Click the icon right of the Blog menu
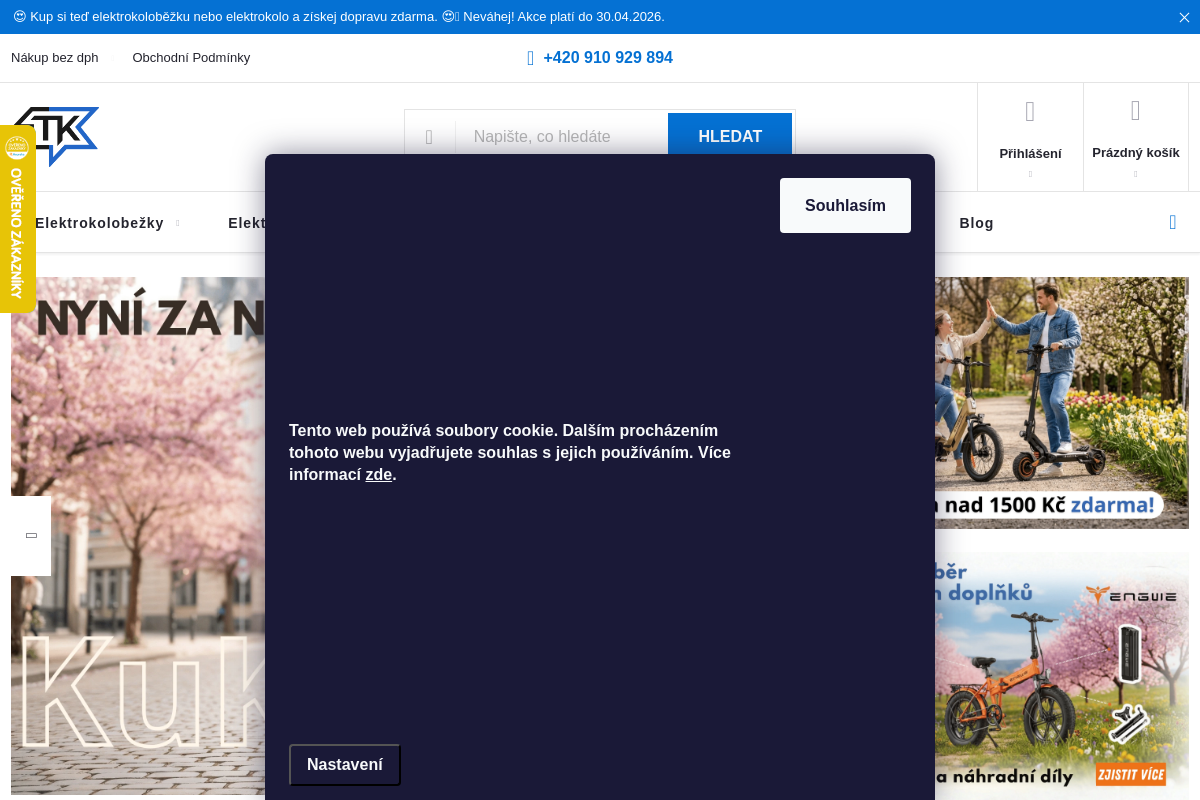The image size is (1200, 800). (1173, 222)
